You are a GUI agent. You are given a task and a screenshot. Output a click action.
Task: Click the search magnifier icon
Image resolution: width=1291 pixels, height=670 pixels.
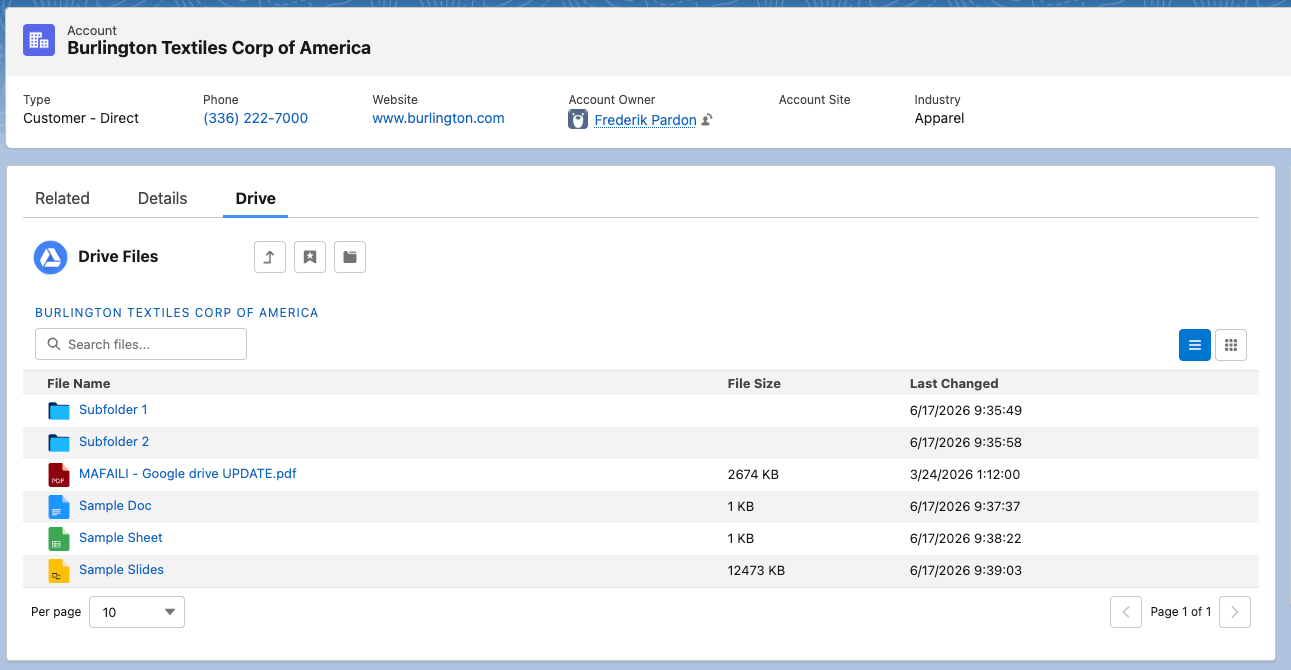pos(54,344)
